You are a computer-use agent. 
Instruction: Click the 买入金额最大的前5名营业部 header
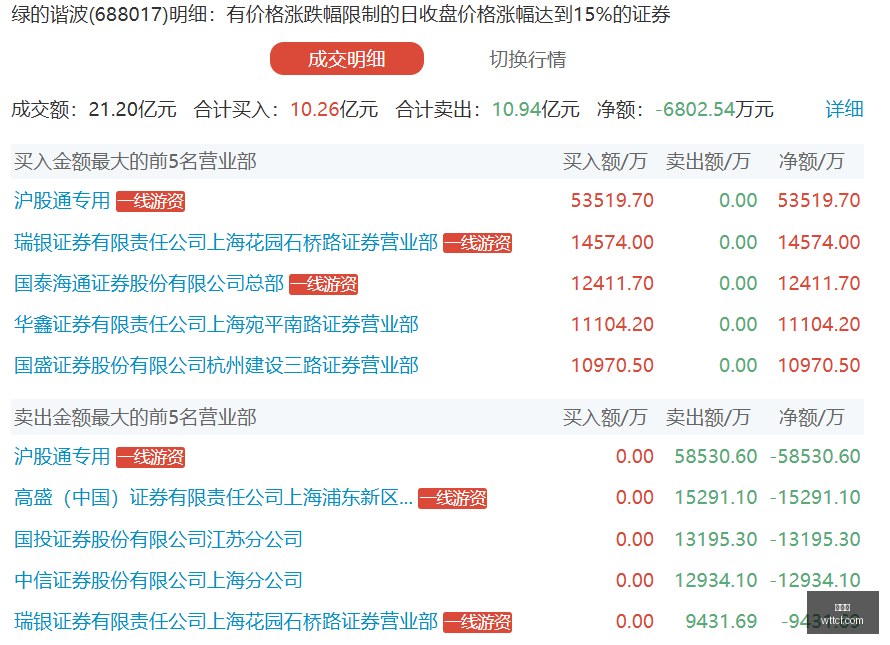pyautogui.click(x=135, y=162)
